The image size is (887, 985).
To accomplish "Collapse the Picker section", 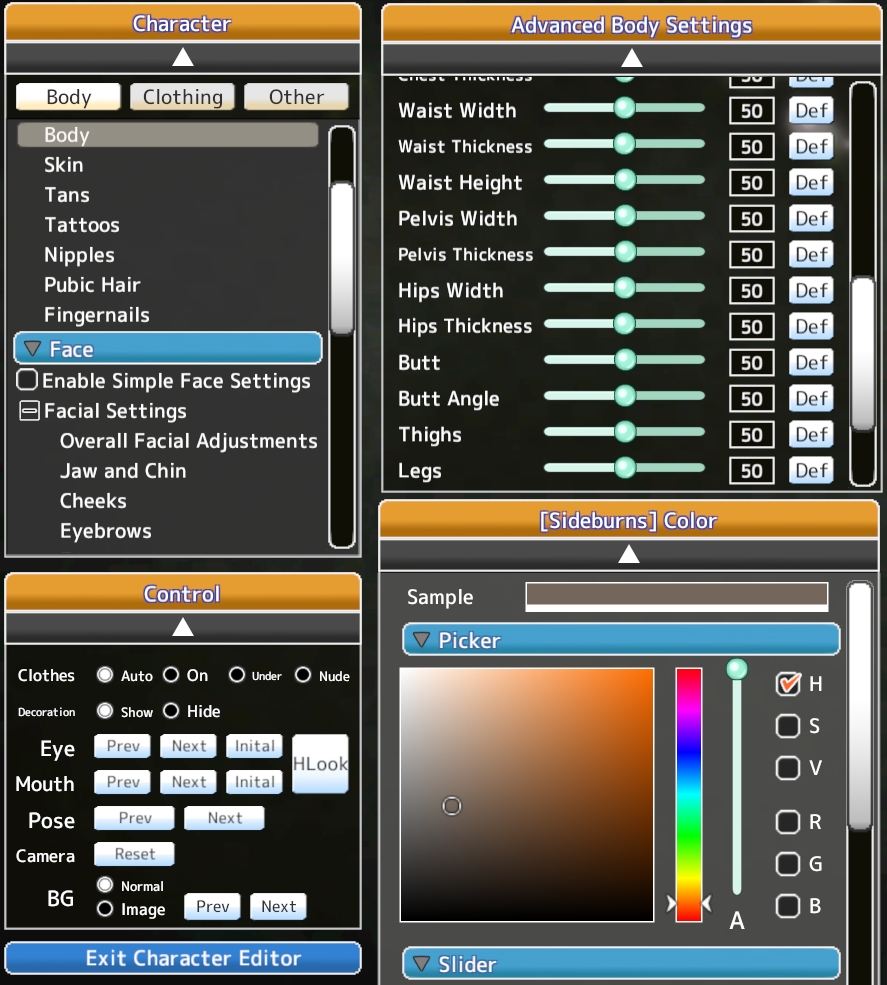I will 421,640.
